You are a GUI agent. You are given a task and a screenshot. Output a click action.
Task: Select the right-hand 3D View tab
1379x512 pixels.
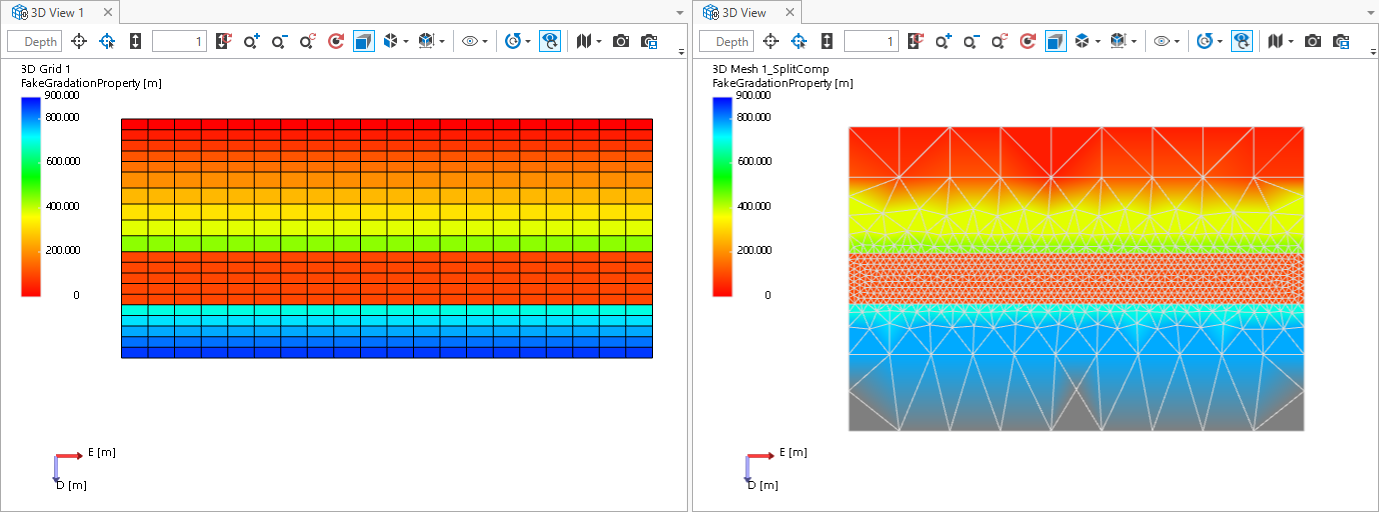(745, 12)
